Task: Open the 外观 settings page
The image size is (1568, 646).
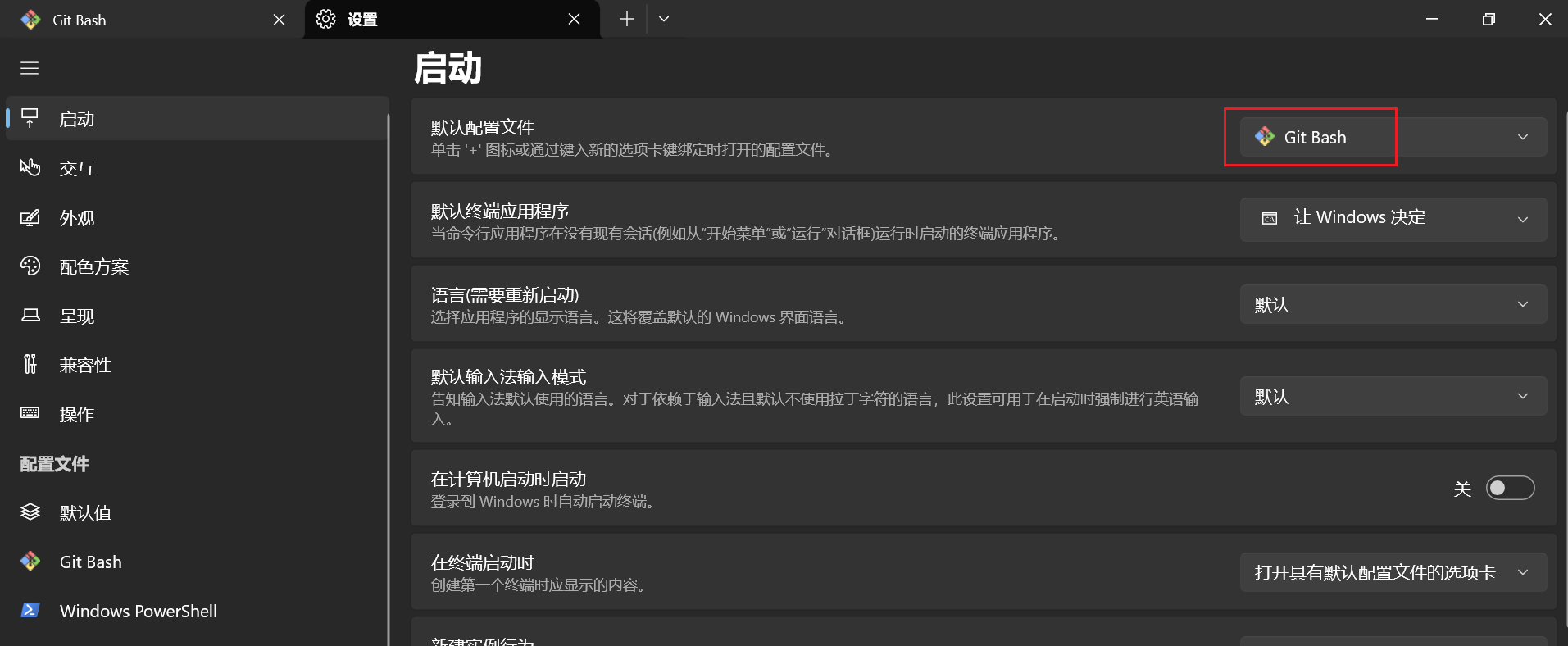Action: (x=197, y=218)
